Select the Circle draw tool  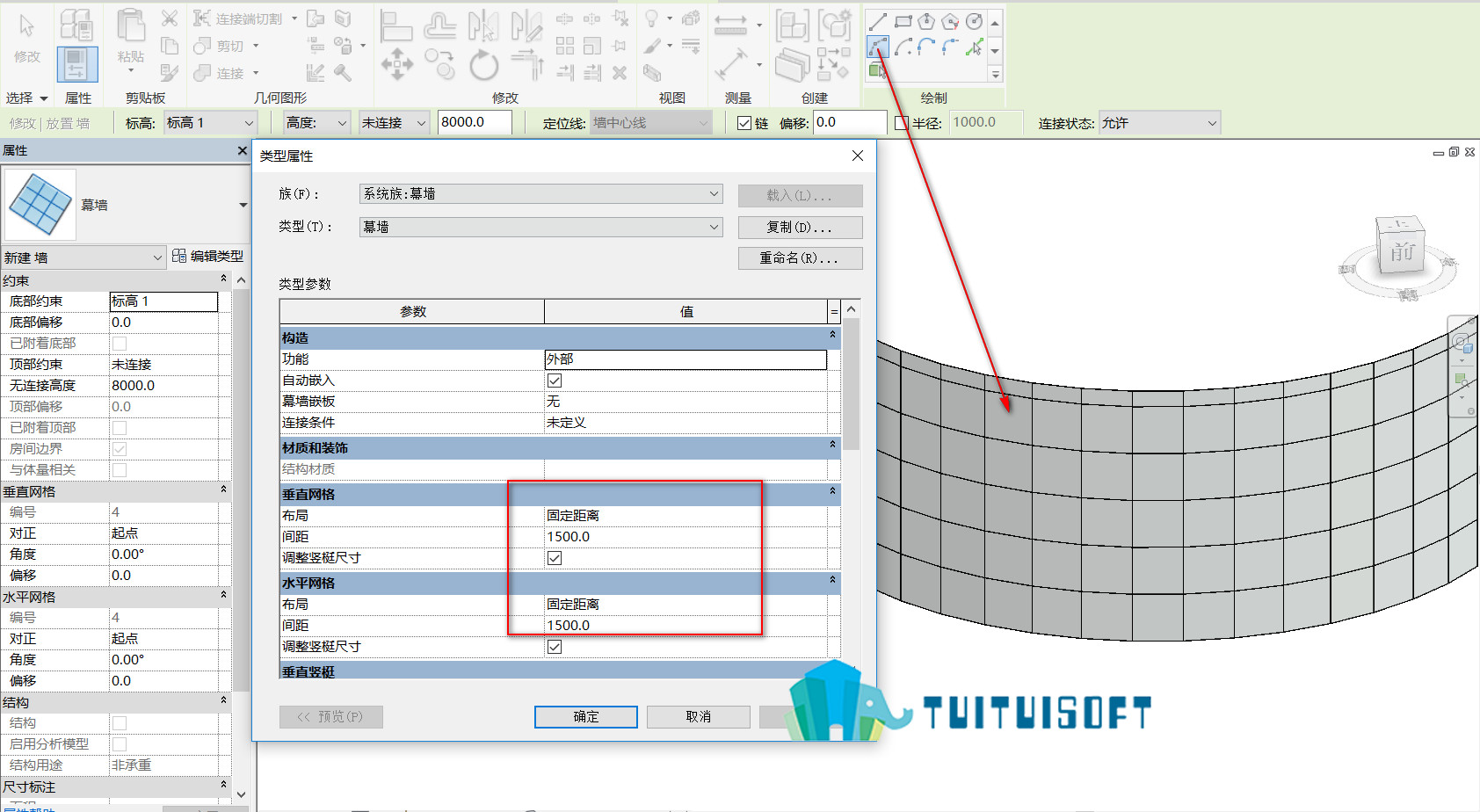coord(974,21)
